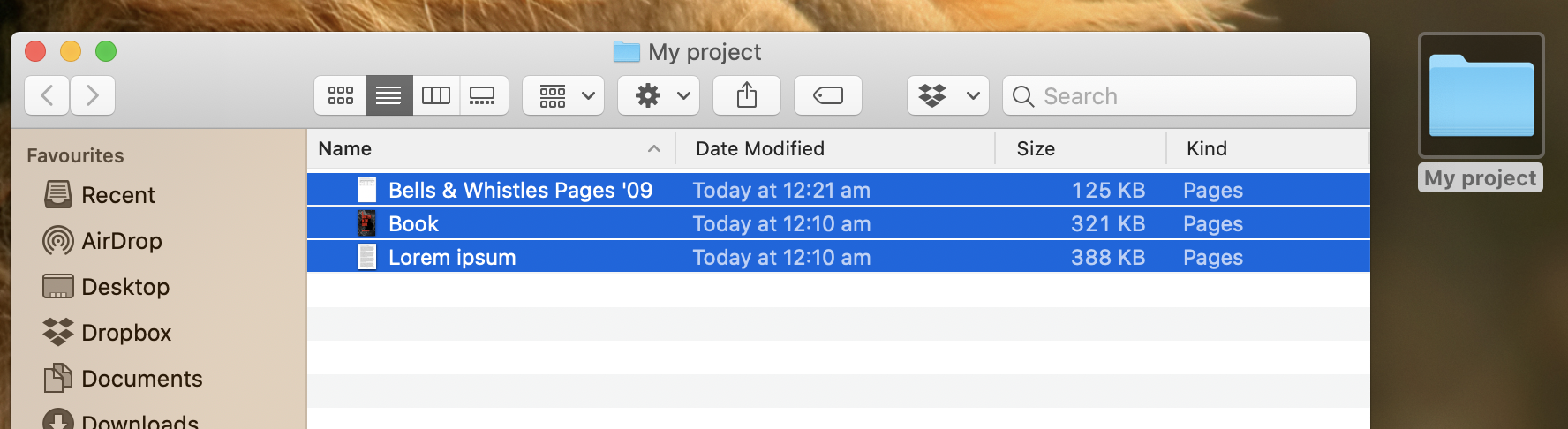Select the Lorem ipsum document icon
Screen dimensions: 1568x429
(367, 258)
